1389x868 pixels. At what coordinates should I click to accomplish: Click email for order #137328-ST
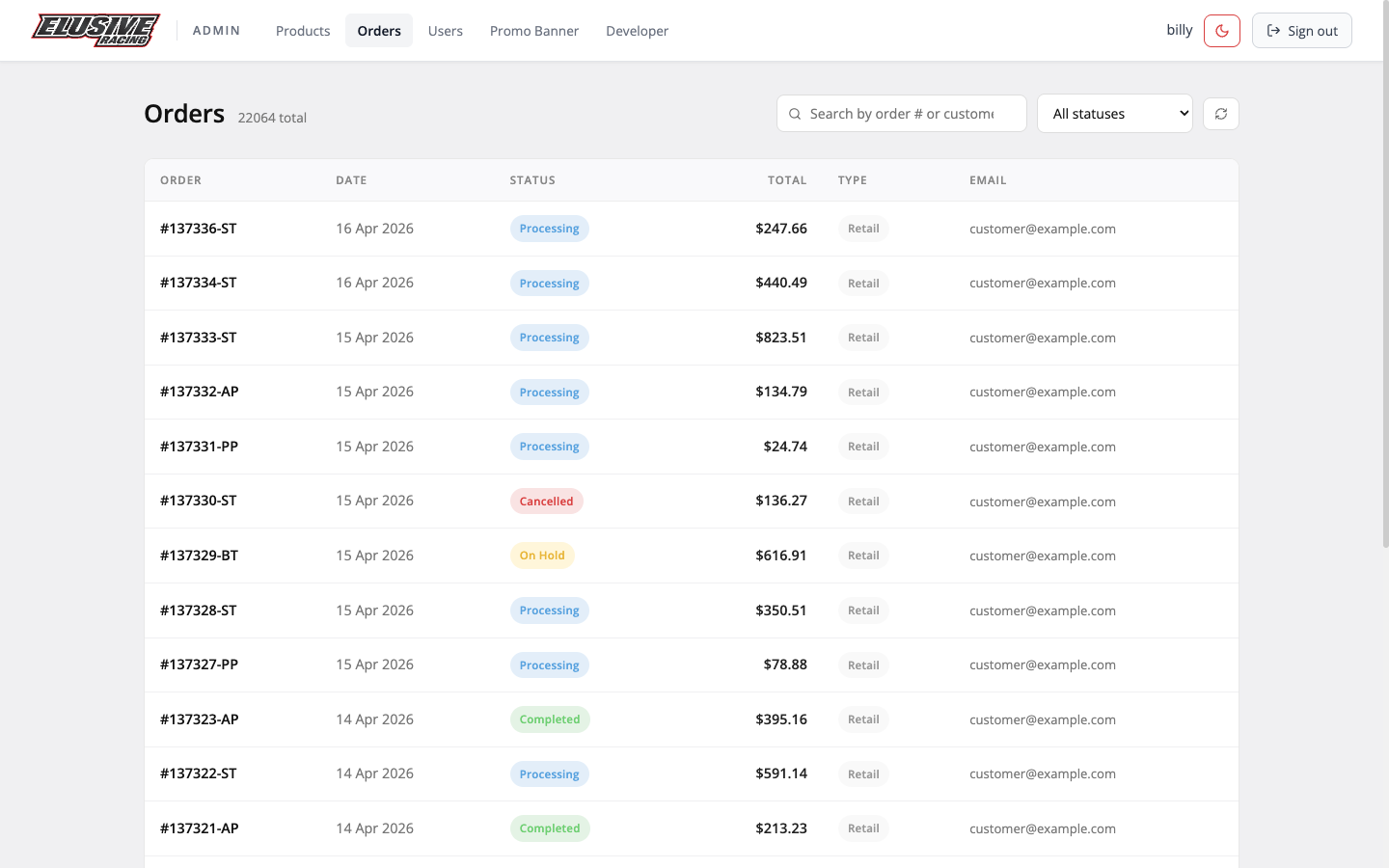(x=1043, y=610)
